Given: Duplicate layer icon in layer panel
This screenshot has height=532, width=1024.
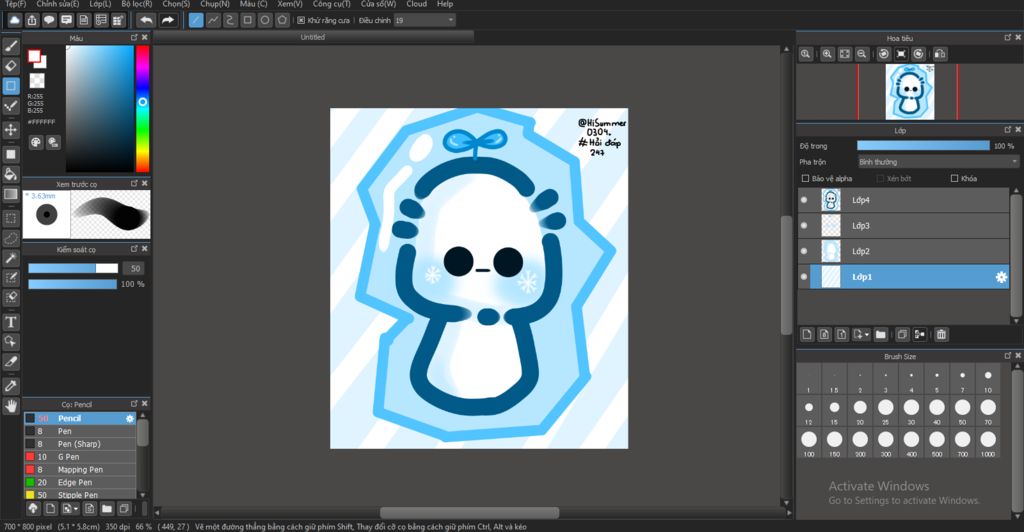Looking at the screenshot, I should pos(902,334).
